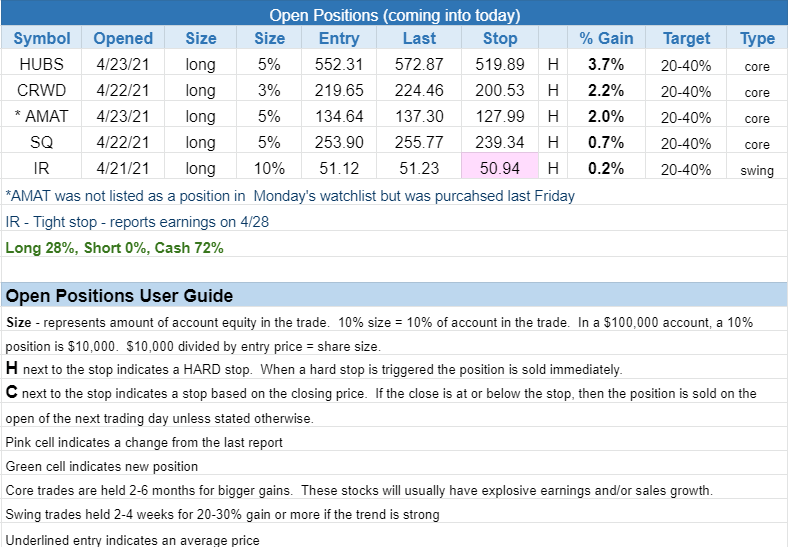The image size is (788, 547).
Task: Select the CRWD symbol cell
Action: coord(41,90)
